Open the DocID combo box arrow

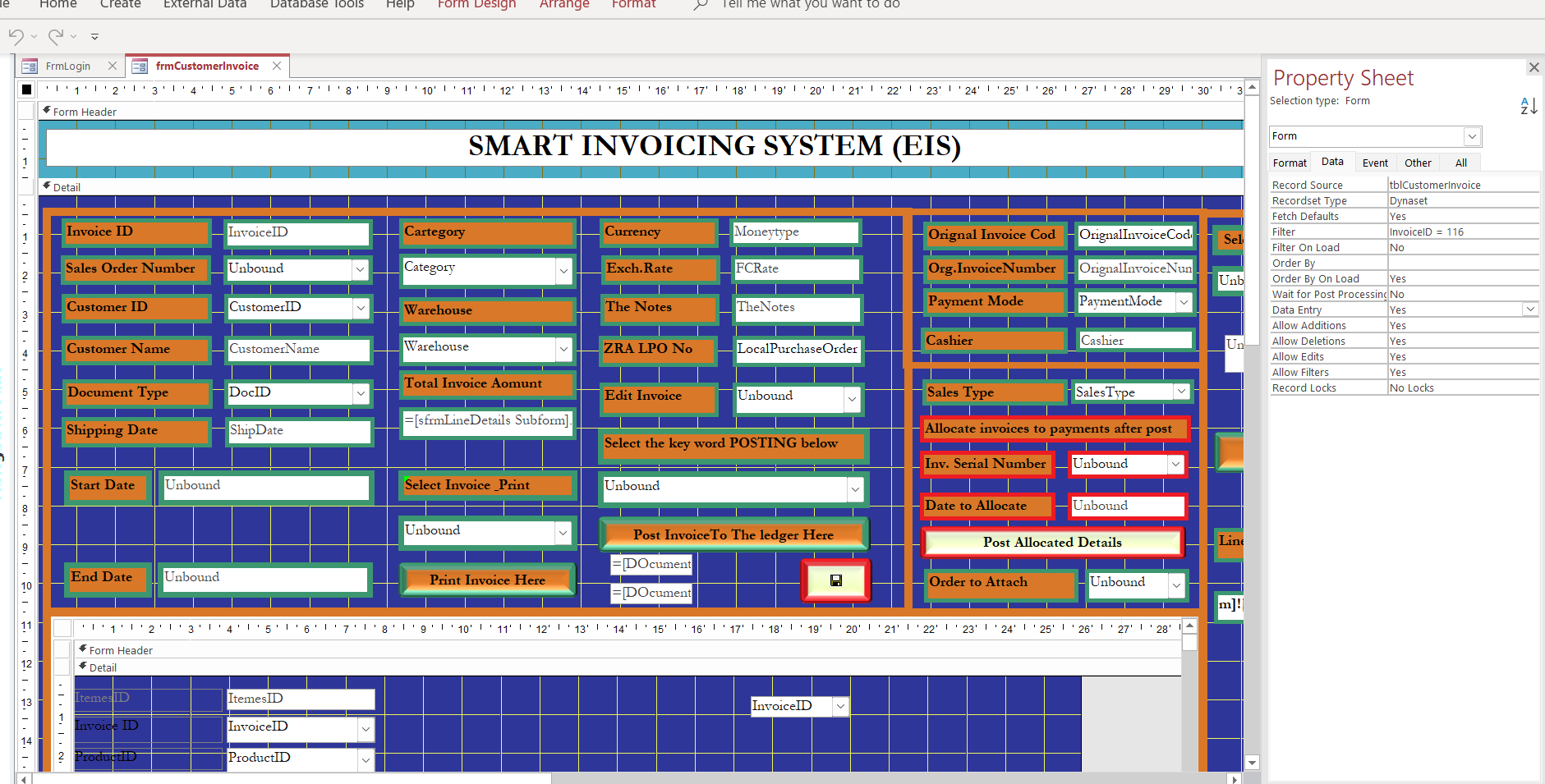pyautogui.click(x=361, y=393)
